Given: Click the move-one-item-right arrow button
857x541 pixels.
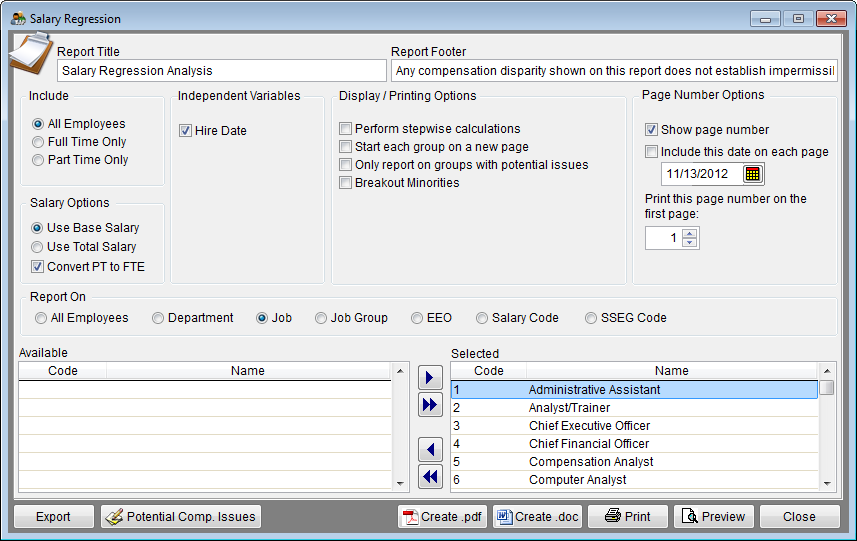Looking at the screenshot, I should 430,378.
